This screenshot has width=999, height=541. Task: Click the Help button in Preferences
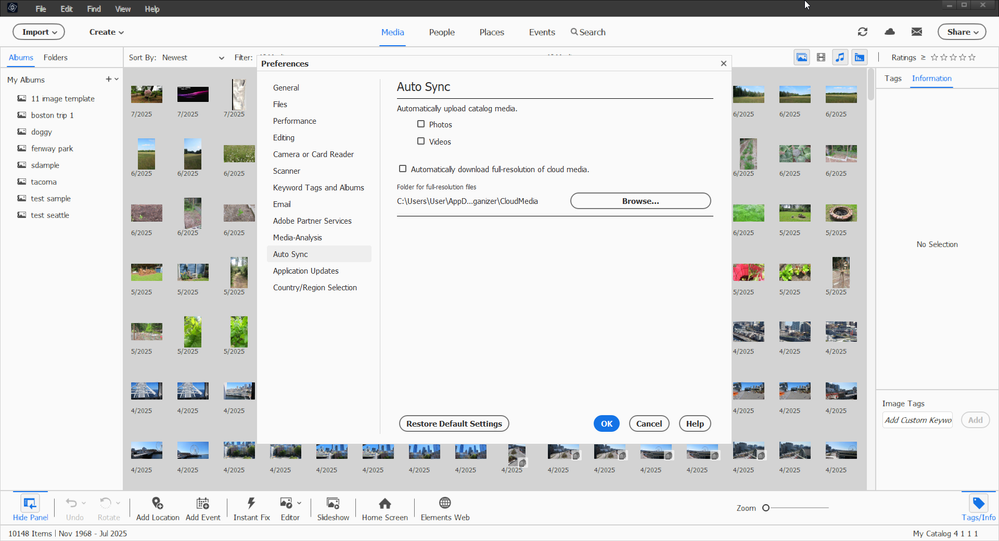pyautogui.click(x=694, y=424)
